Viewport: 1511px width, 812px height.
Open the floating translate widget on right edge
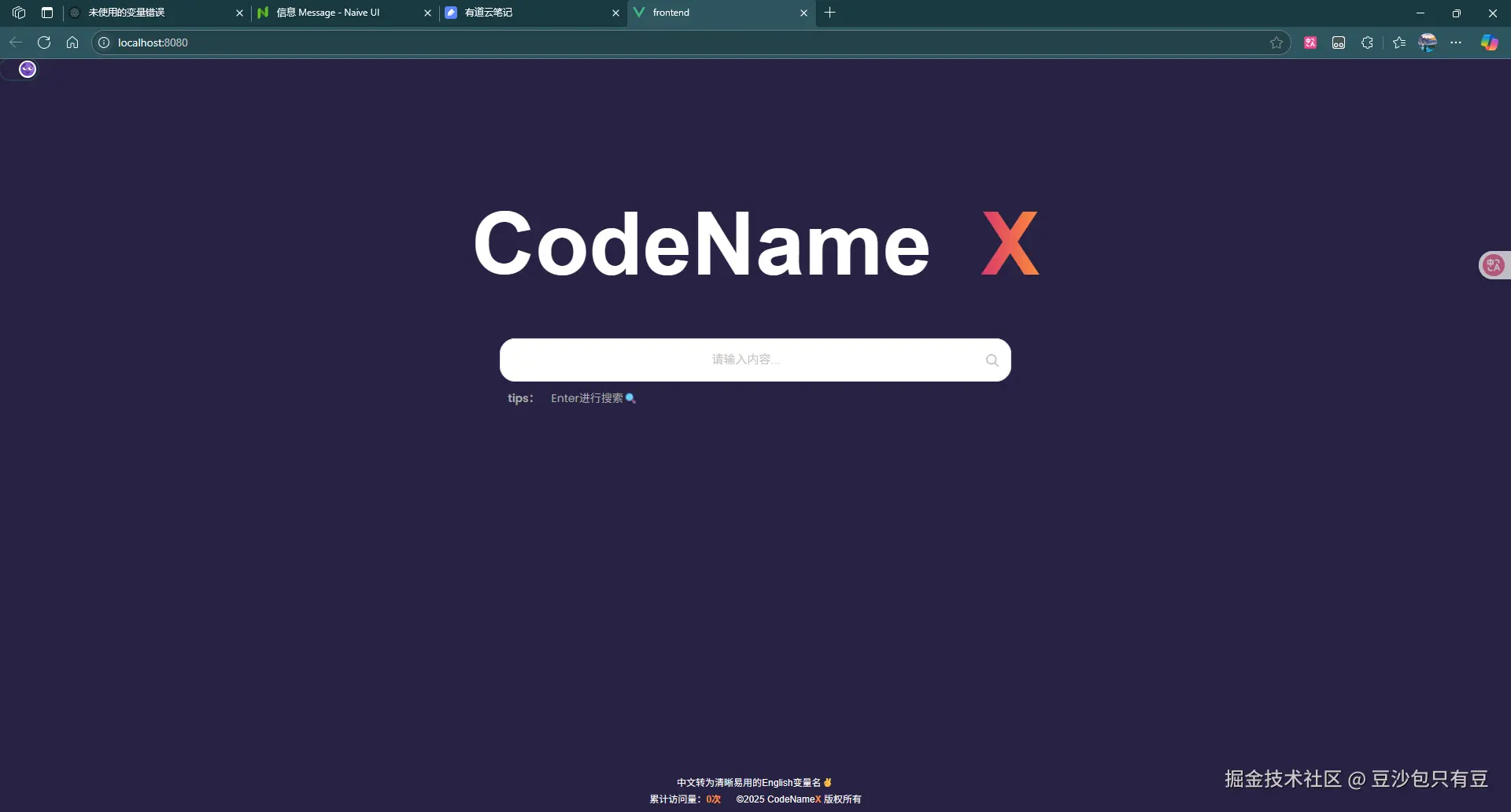[1494, 265]
